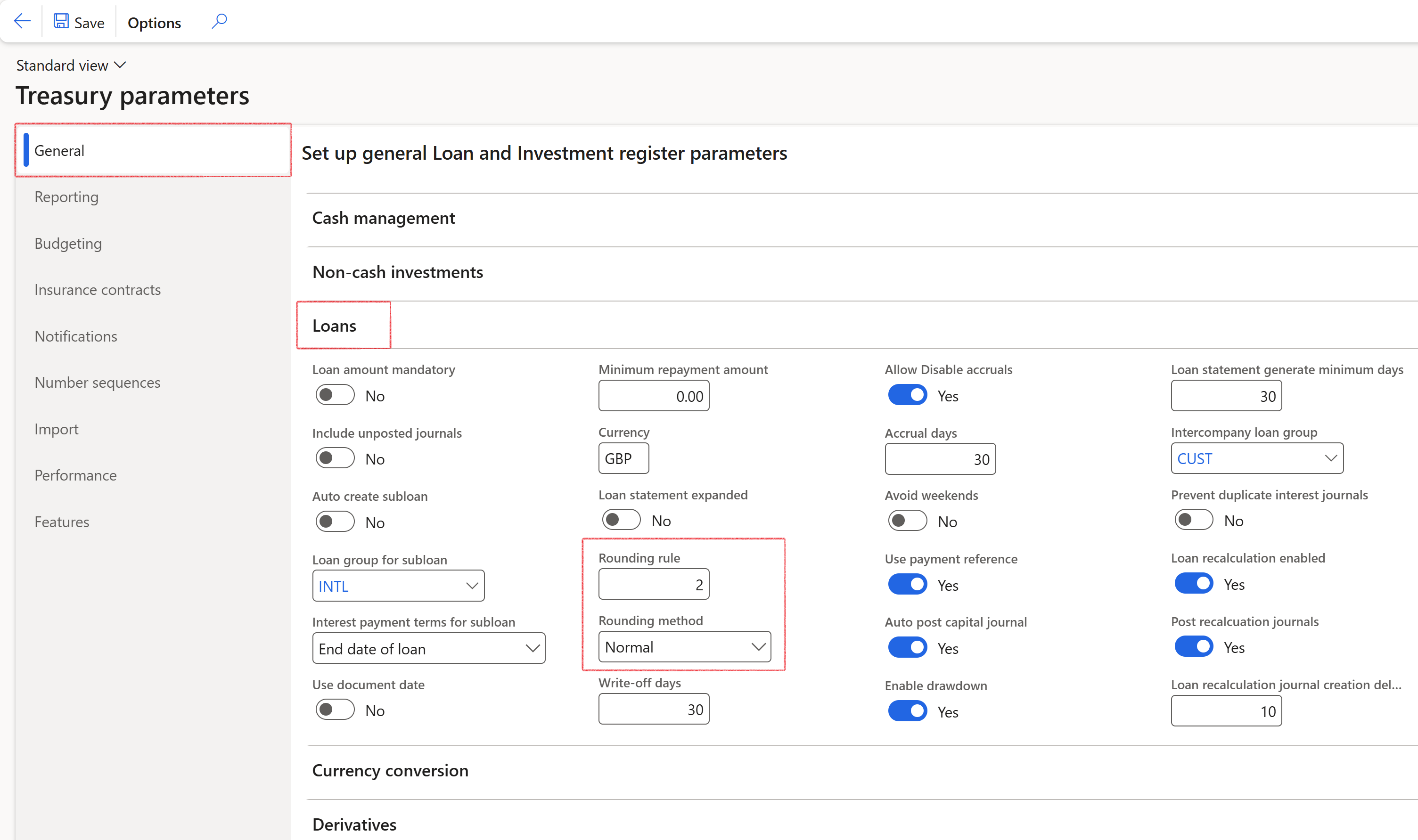Image resolution: width=1418 pixels, height=840 pixels.
Task: Toggle Loan statement expanded switch
Action: (621, 520)
